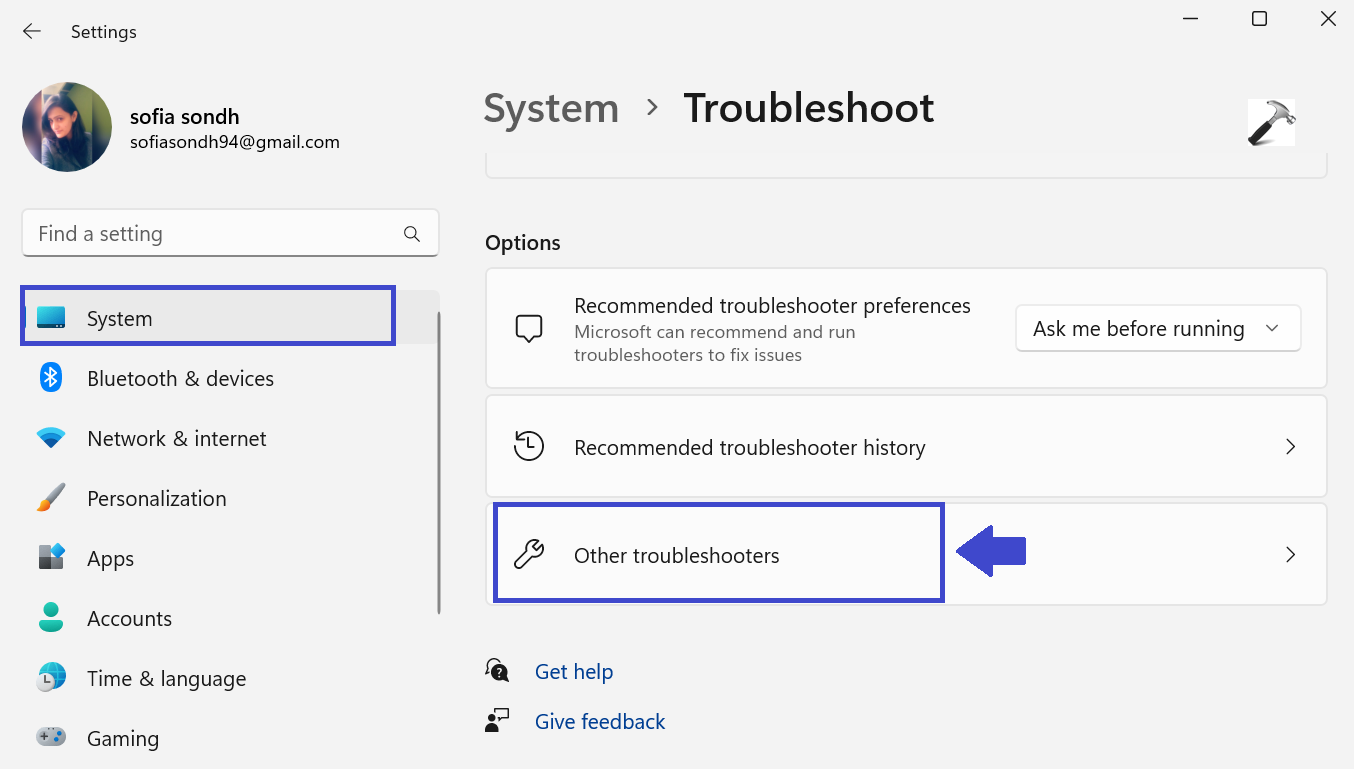Click the Network & internet wifi icon
This screenshot has width=1354, height=769.
tap(51, 438)
